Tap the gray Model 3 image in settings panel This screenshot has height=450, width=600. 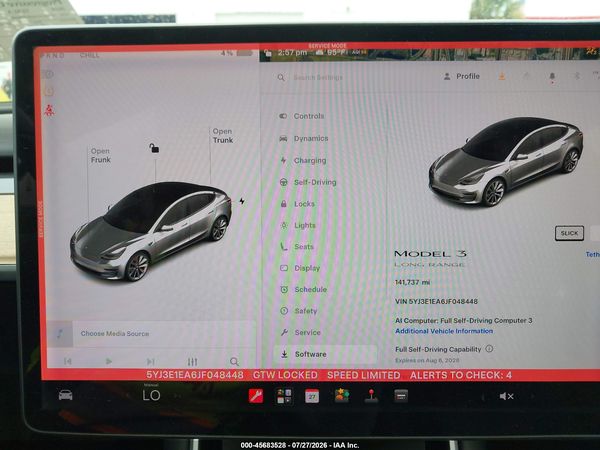pos(505,162)
